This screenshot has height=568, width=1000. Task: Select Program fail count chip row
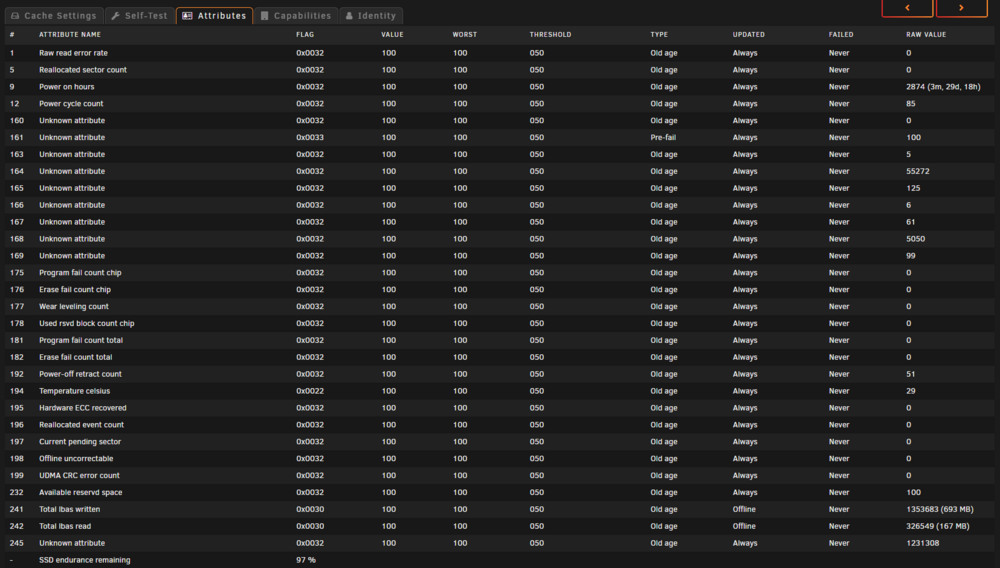(x=500, y=272)
